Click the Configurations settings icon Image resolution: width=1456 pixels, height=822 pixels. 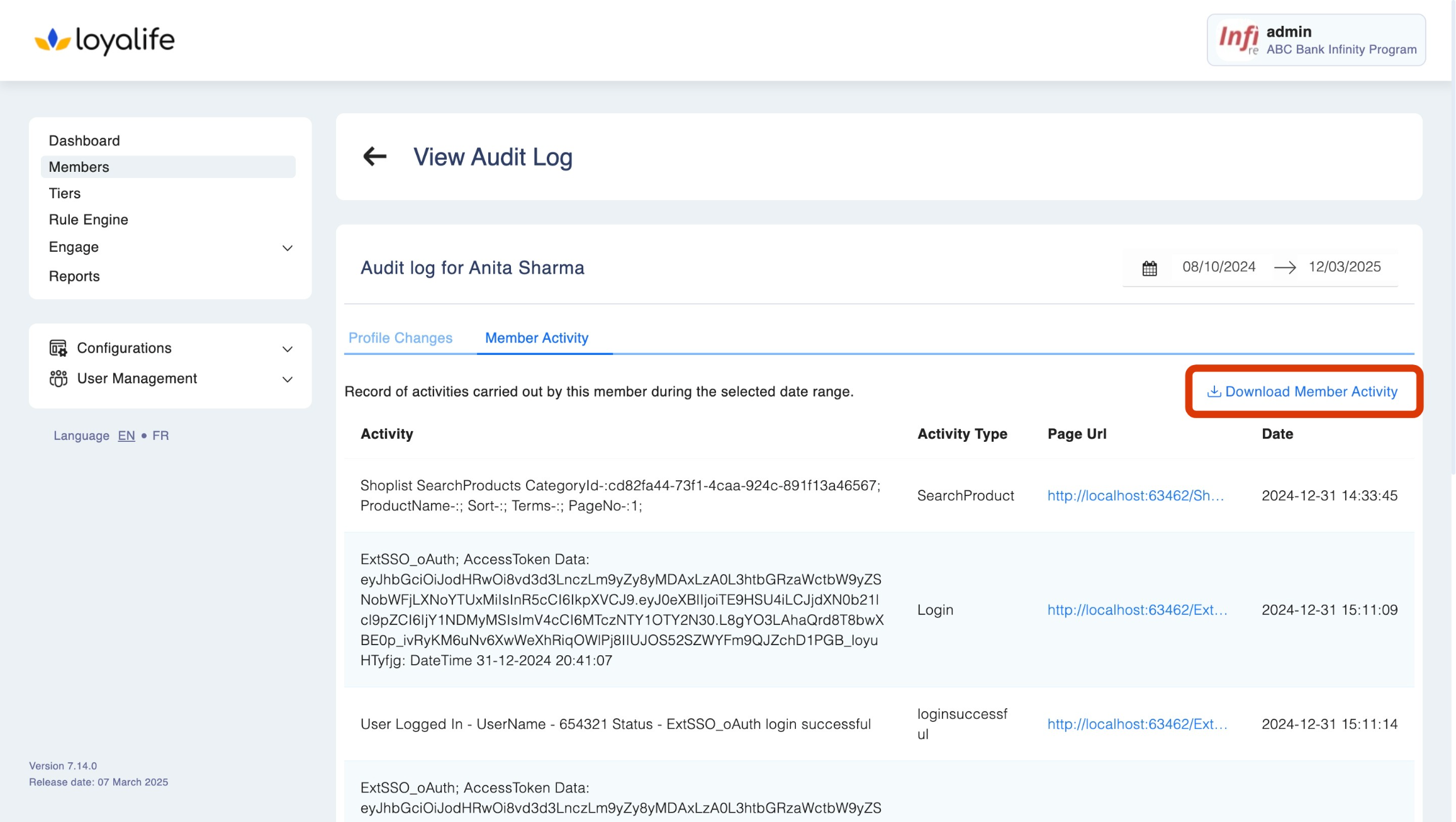tap(58, 348)
